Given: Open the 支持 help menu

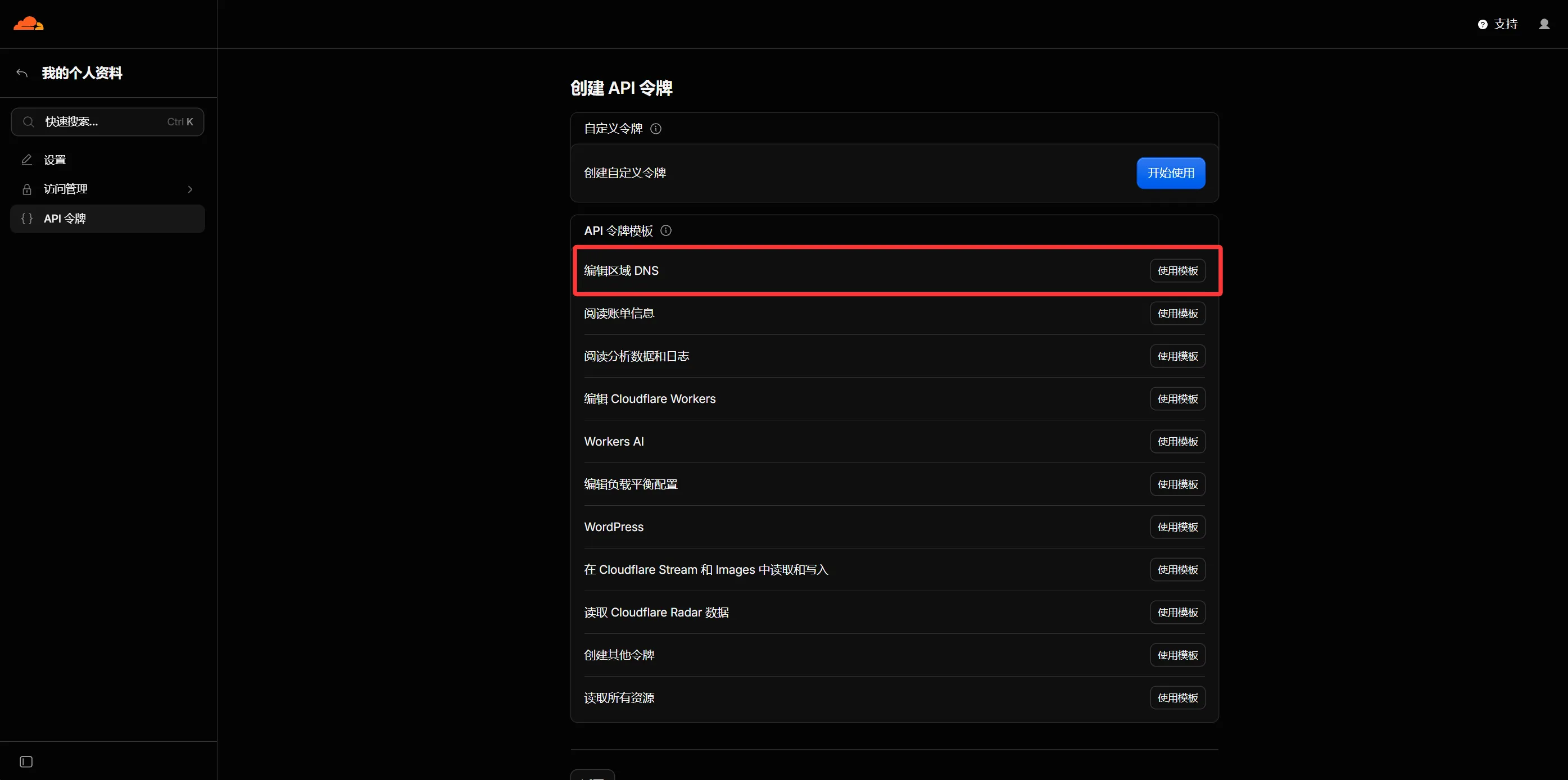Looking at the screenshot, I should tap(1497, 24).
